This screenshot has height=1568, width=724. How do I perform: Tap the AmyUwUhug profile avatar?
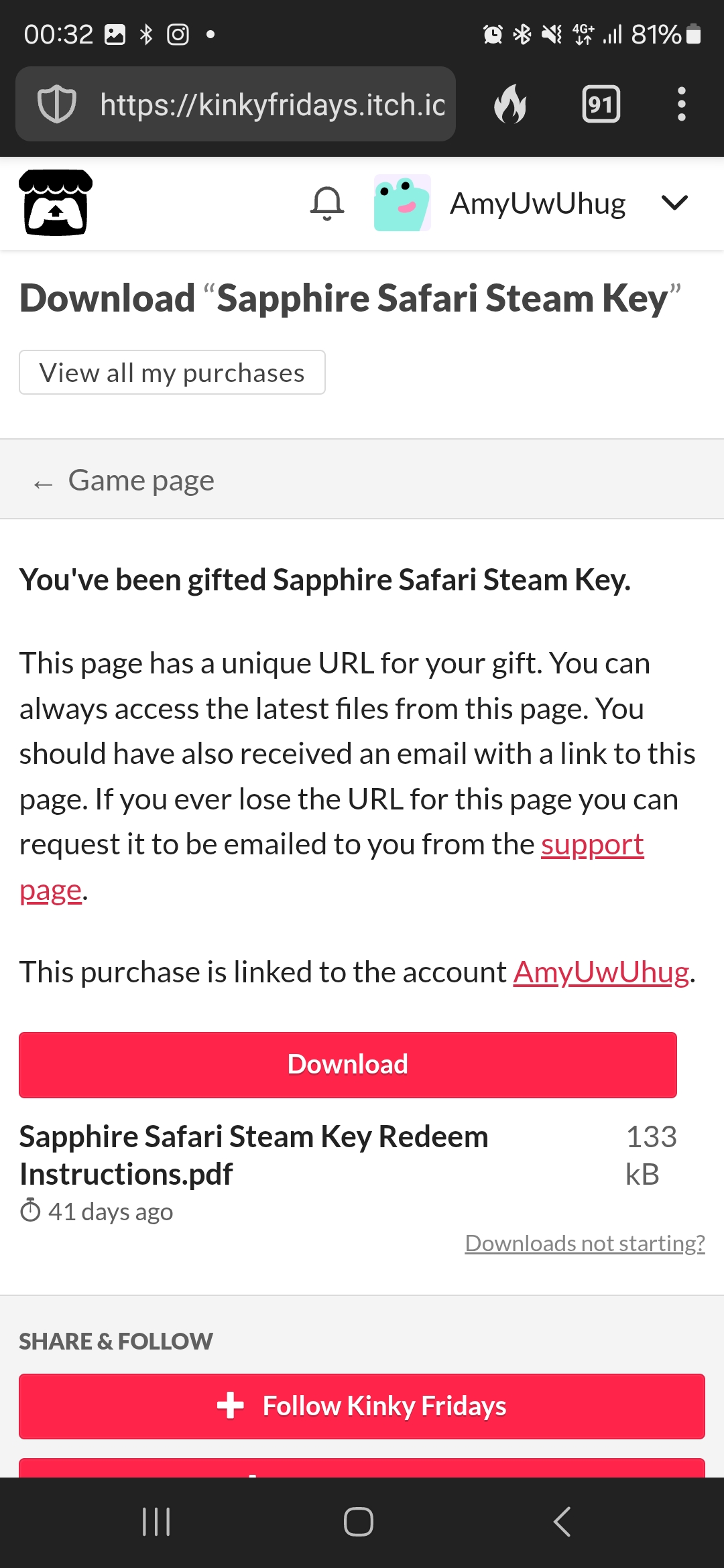point(402,203)
